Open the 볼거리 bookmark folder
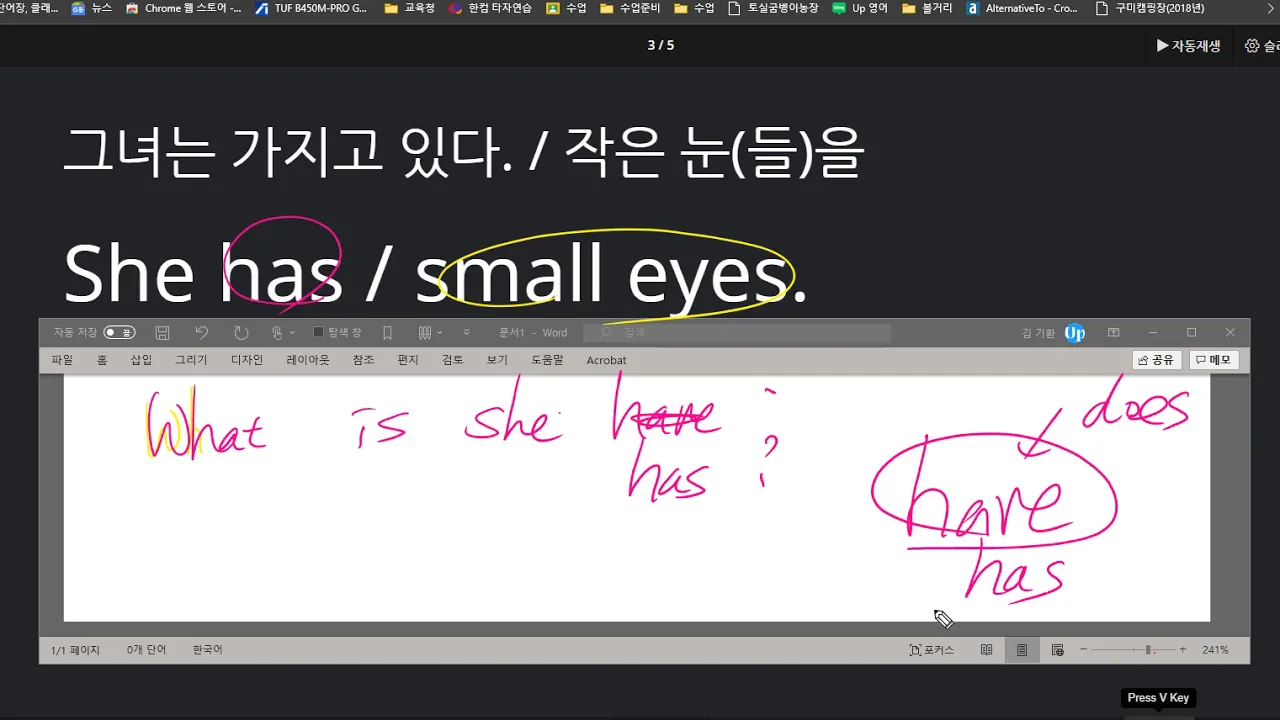 tap(927, 8)
